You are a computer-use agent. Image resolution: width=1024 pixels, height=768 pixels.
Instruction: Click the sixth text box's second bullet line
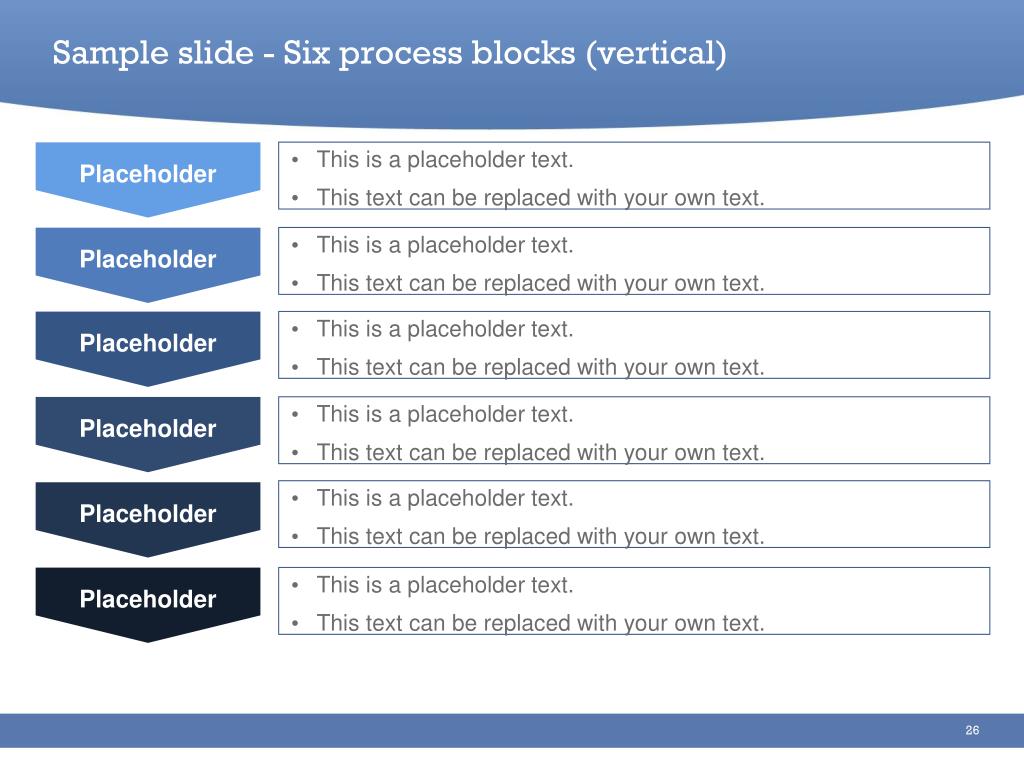point(541,623)
